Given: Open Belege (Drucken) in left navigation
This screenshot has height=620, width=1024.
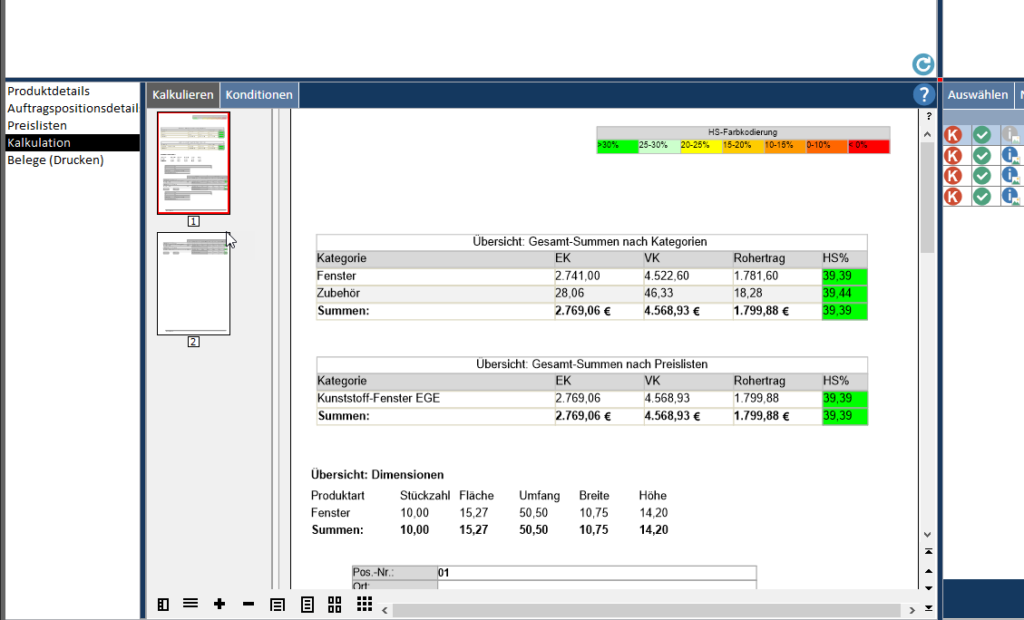Looking at the screenshot, I should 55,160.
